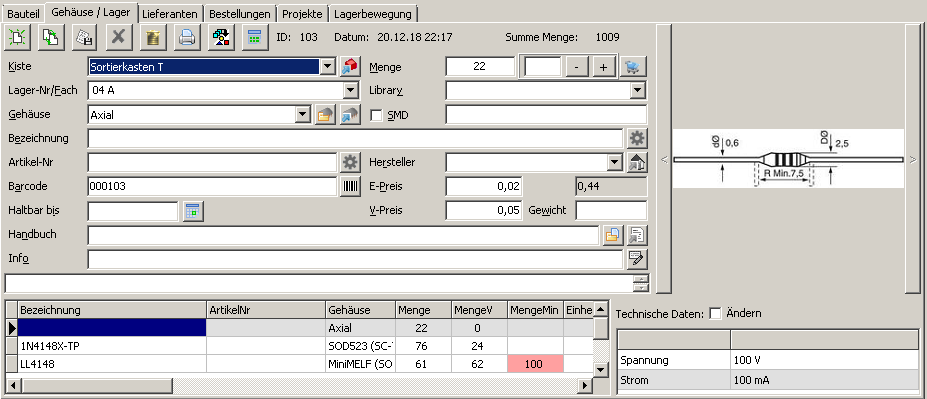Click the blue arrow icon beside Gehäuse
This screenshot has height=399, width=927.
pyautogui.click(x=349, y=115)
